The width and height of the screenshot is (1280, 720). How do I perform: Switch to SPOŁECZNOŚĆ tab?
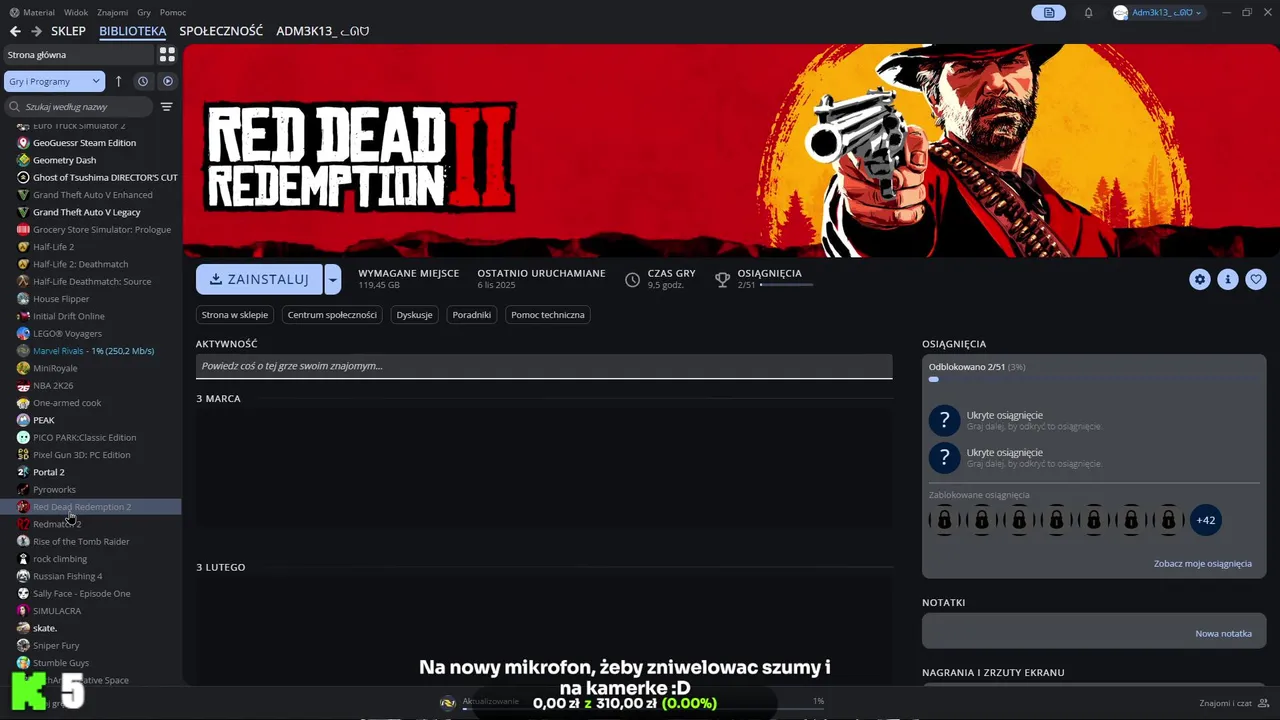point(221,31)
